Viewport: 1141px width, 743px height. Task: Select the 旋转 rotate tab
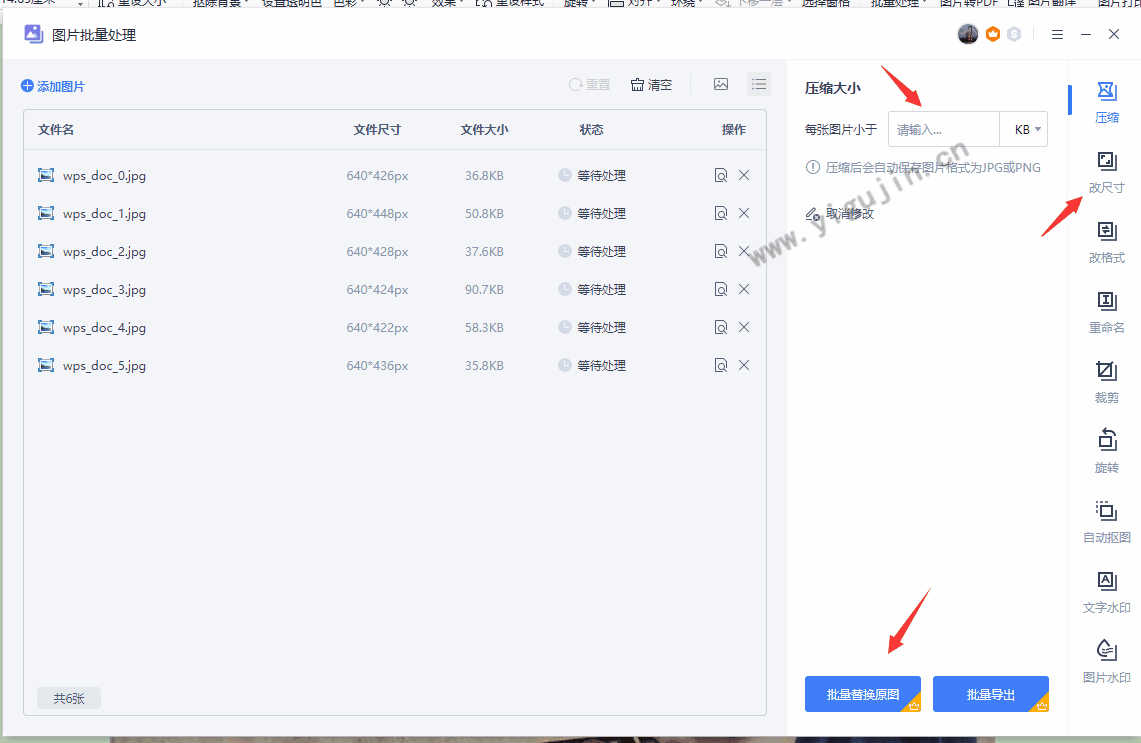pos(1106,452)
